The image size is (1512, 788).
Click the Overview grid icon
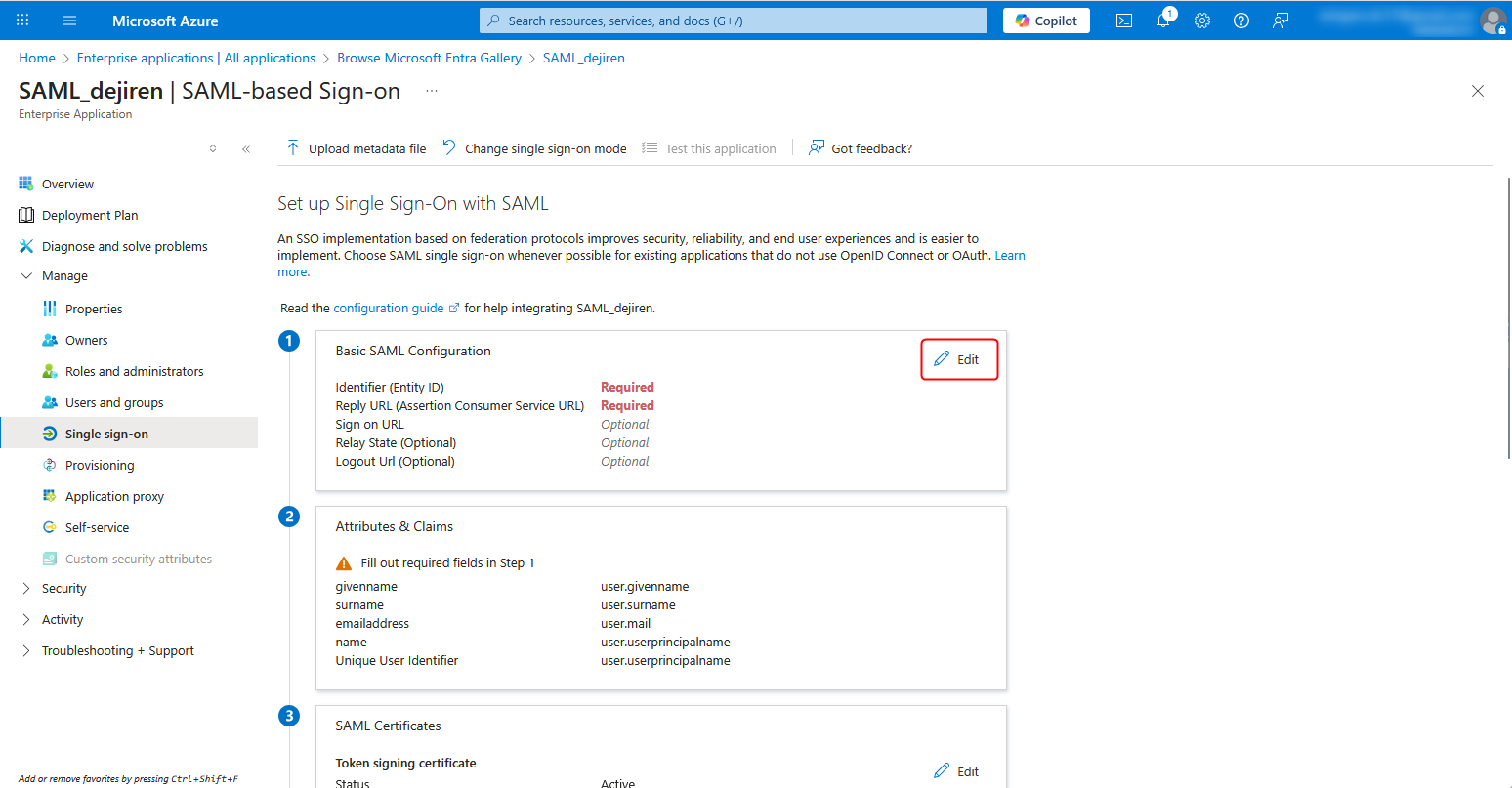[x=26, y=184]
